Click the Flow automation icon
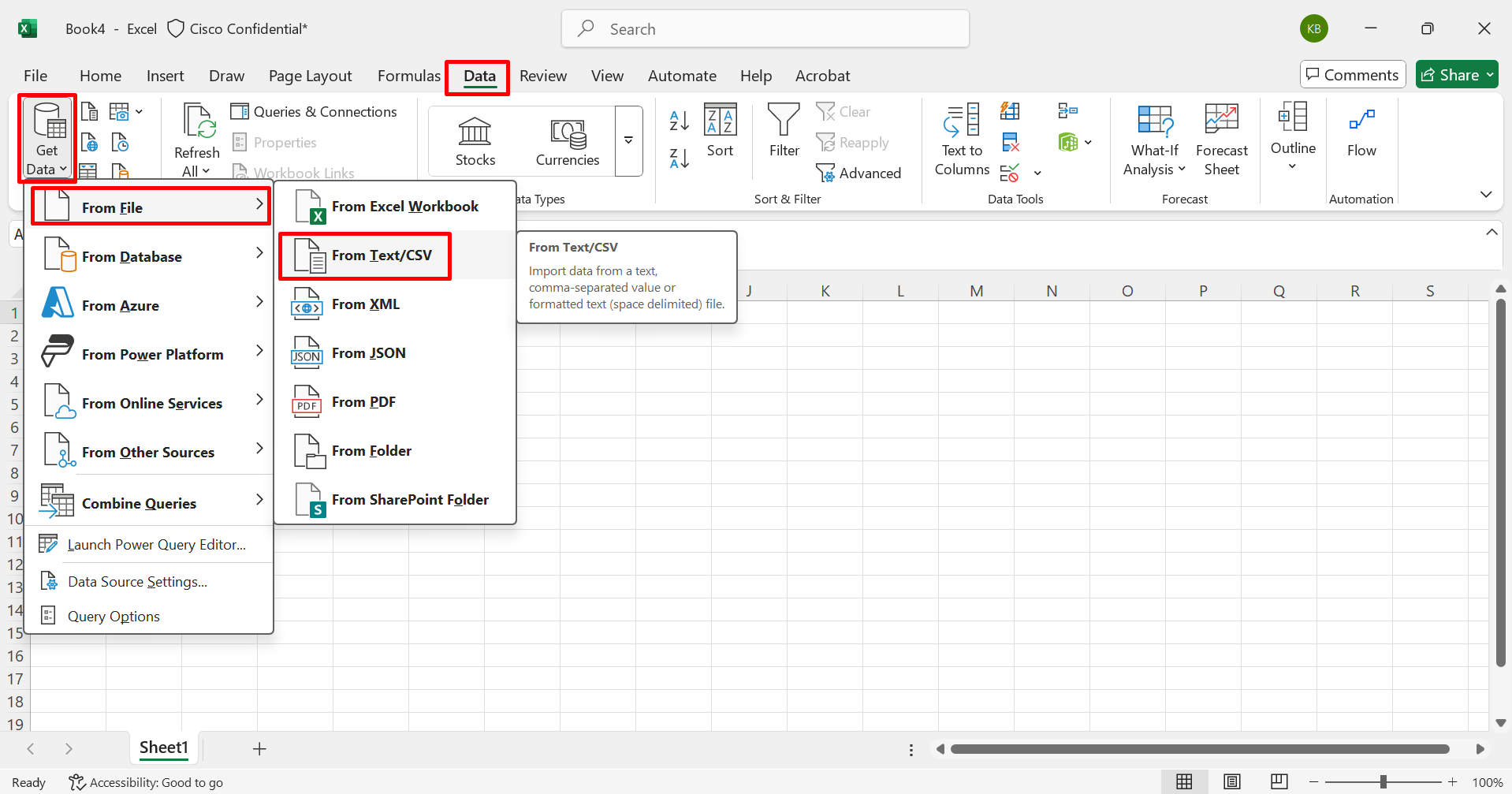1512x794 pixels. 1361,131
